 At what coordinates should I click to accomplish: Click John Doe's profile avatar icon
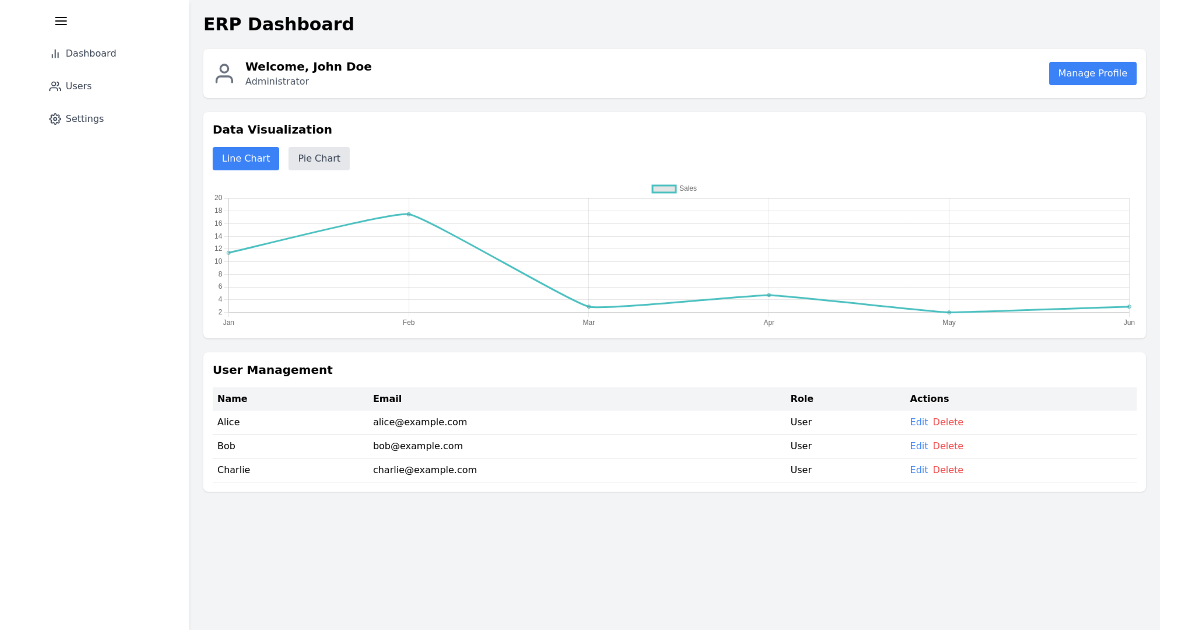[x=224, y=72]
